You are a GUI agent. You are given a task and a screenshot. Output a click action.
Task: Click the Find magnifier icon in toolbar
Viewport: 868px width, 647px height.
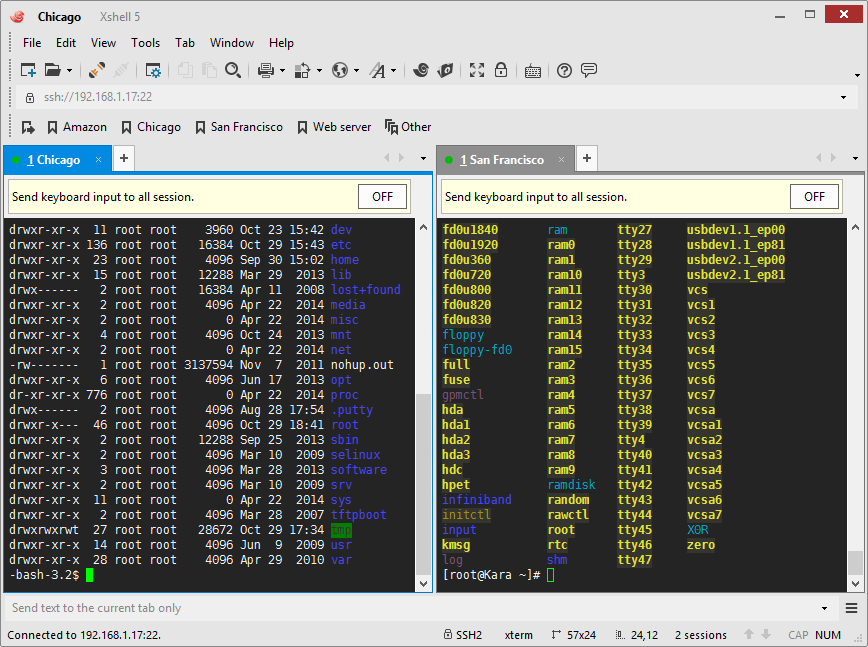(x=232, y=70)
